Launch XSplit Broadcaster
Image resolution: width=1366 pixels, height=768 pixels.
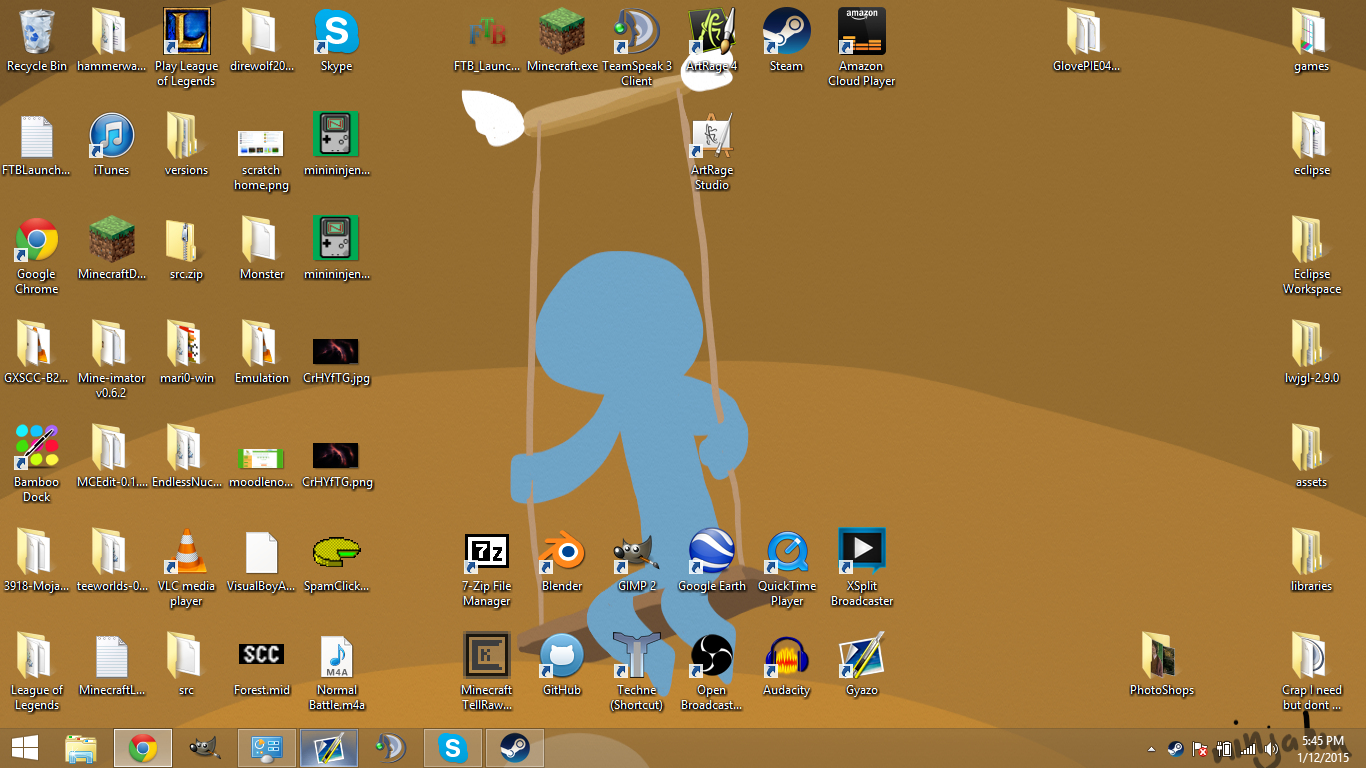coord(861,552)
